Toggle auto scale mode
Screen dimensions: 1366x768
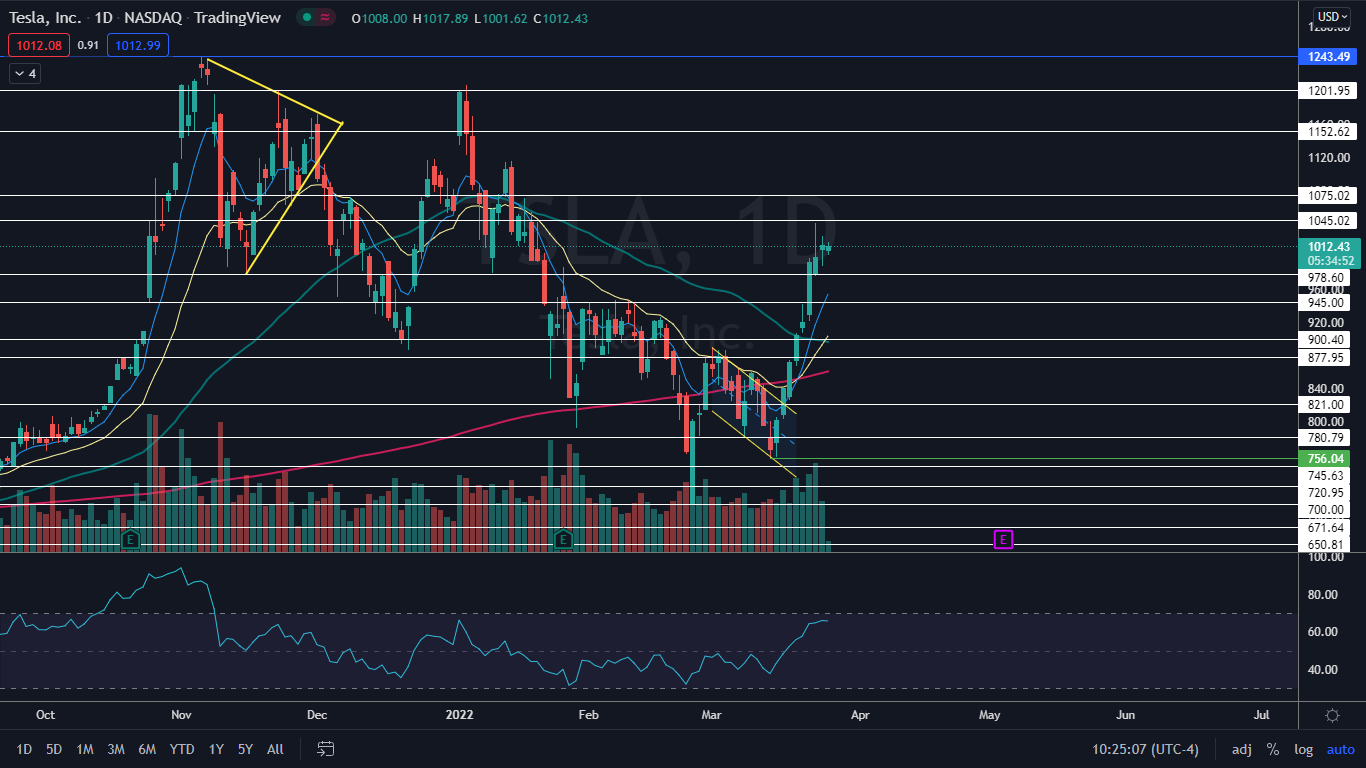1340,749
